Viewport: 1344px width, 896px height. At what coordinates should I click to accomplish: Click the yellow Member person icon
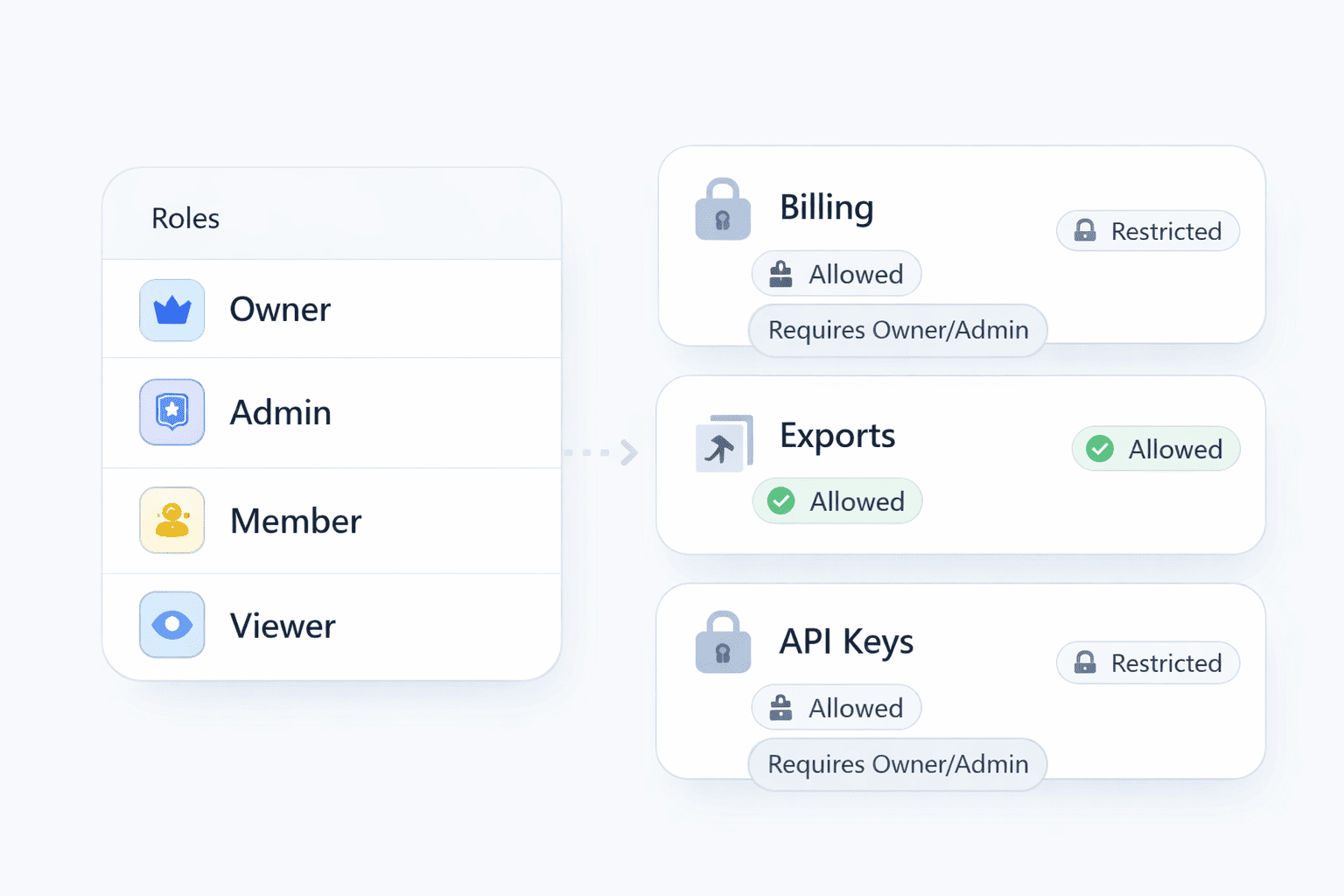click(x=172, y=521)
